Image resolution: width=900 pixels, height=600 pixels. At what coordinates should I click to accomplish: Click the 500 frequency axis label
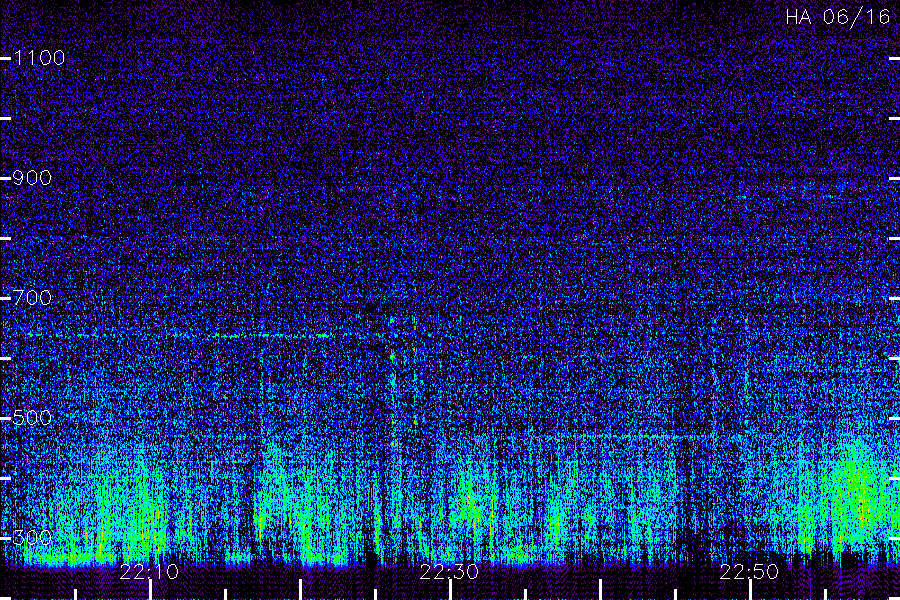point(32,417)
